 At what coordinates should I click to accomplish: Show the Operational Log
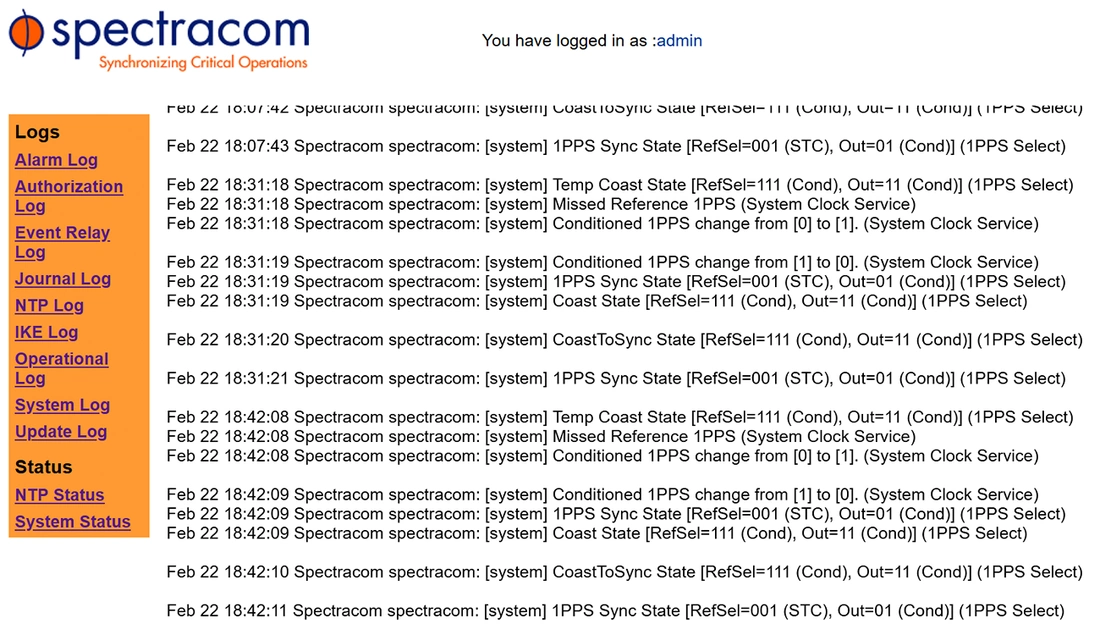pos(62,368)
